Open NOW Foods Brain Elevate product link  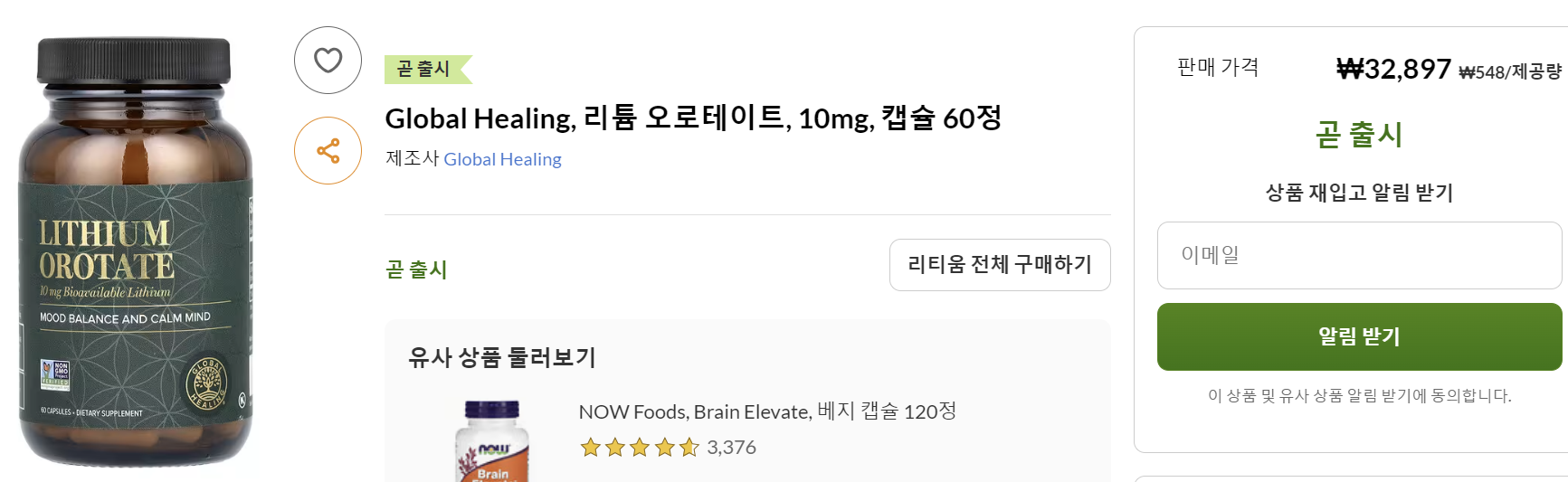(x=767, y=412)
